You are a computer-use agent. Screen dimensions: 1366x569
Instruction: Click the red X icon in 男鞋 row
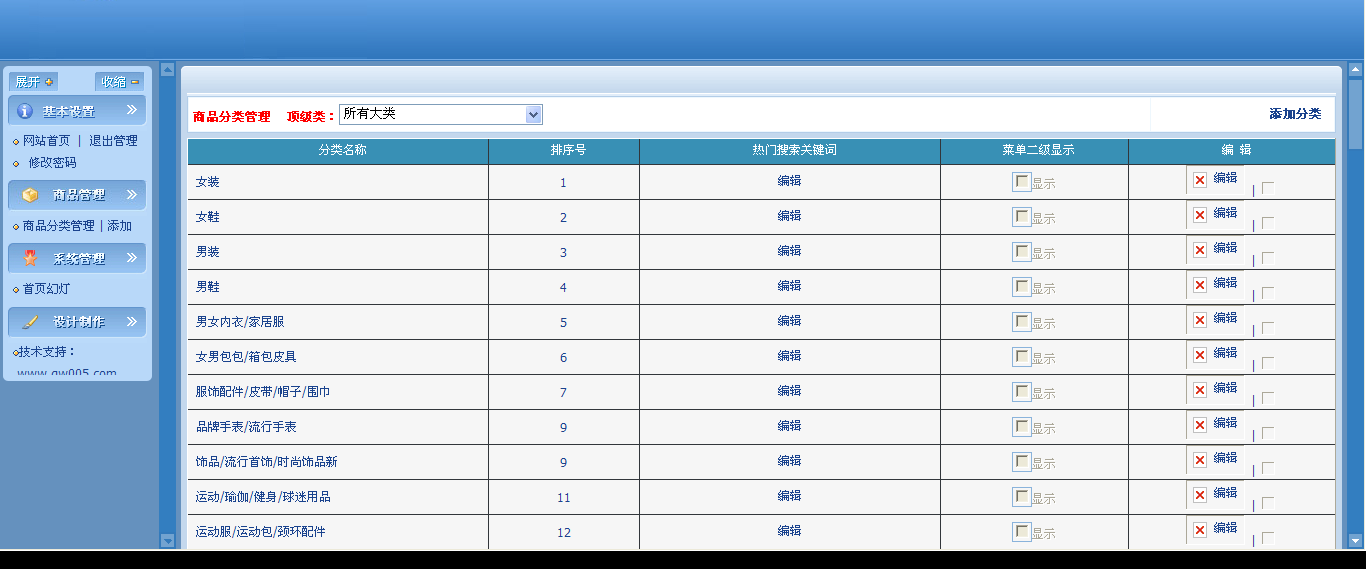point(1200,285)
